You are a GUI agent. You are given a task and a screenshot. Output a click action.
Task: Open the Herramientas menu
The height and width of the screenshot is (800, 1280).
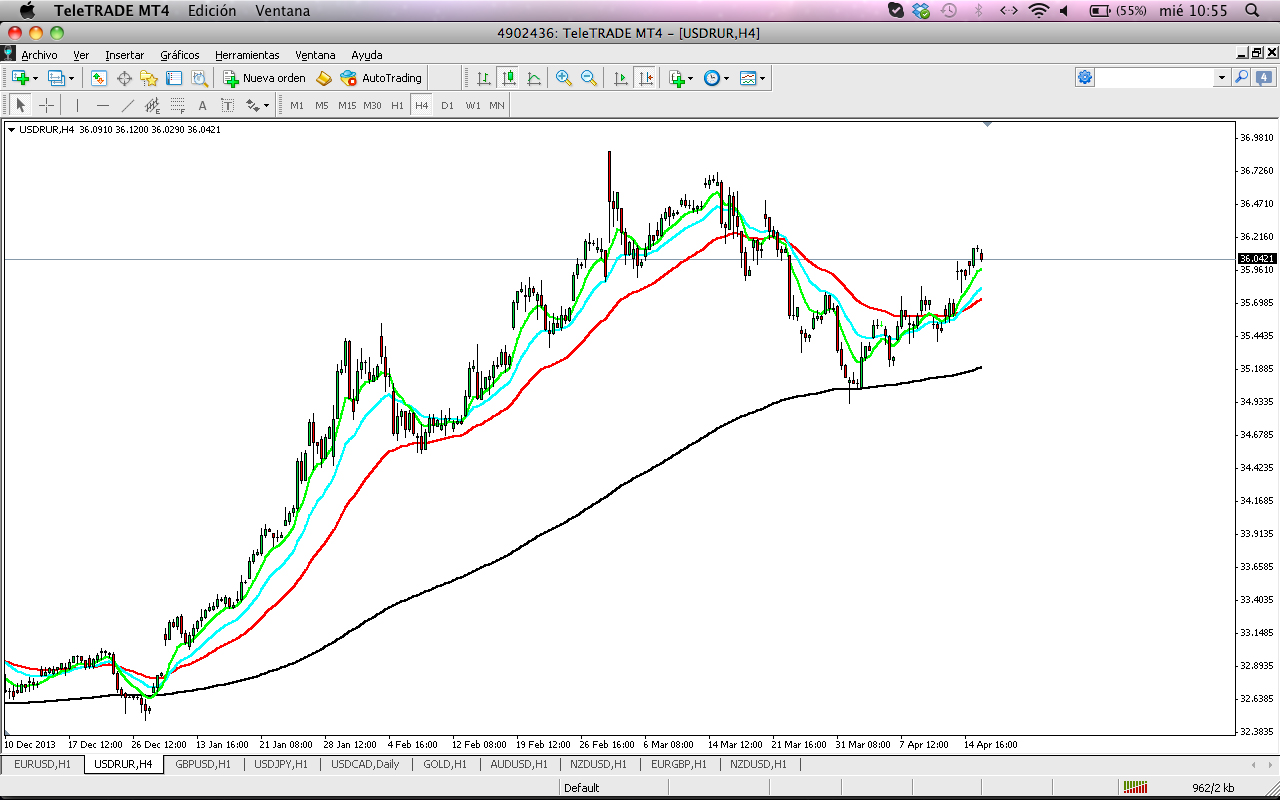pos(247,55)
